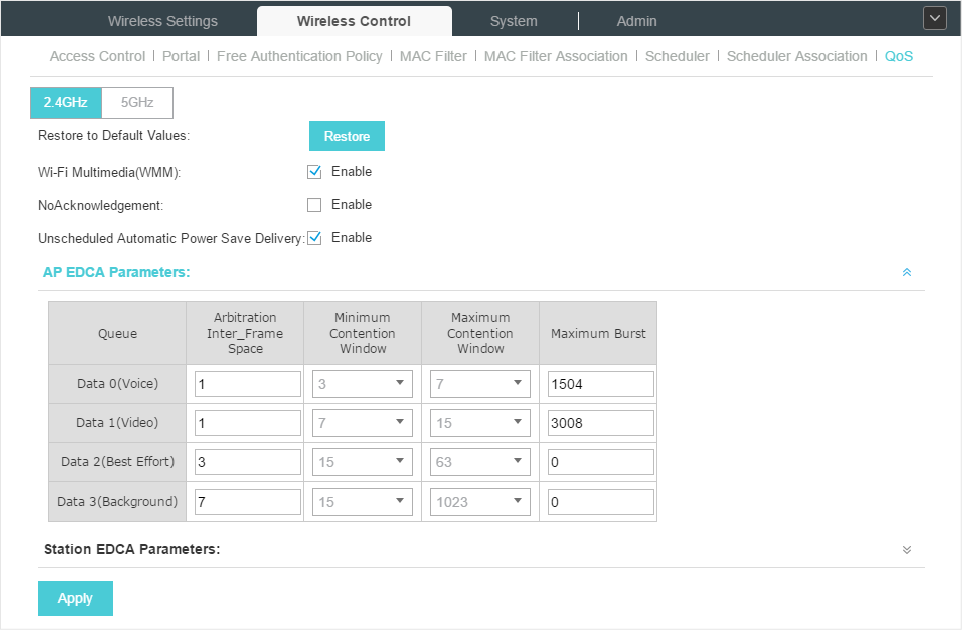Go to the MAC Filter page
Image resolution: width=962 pixels, height=630 pixels.
[x=433, y=56]
